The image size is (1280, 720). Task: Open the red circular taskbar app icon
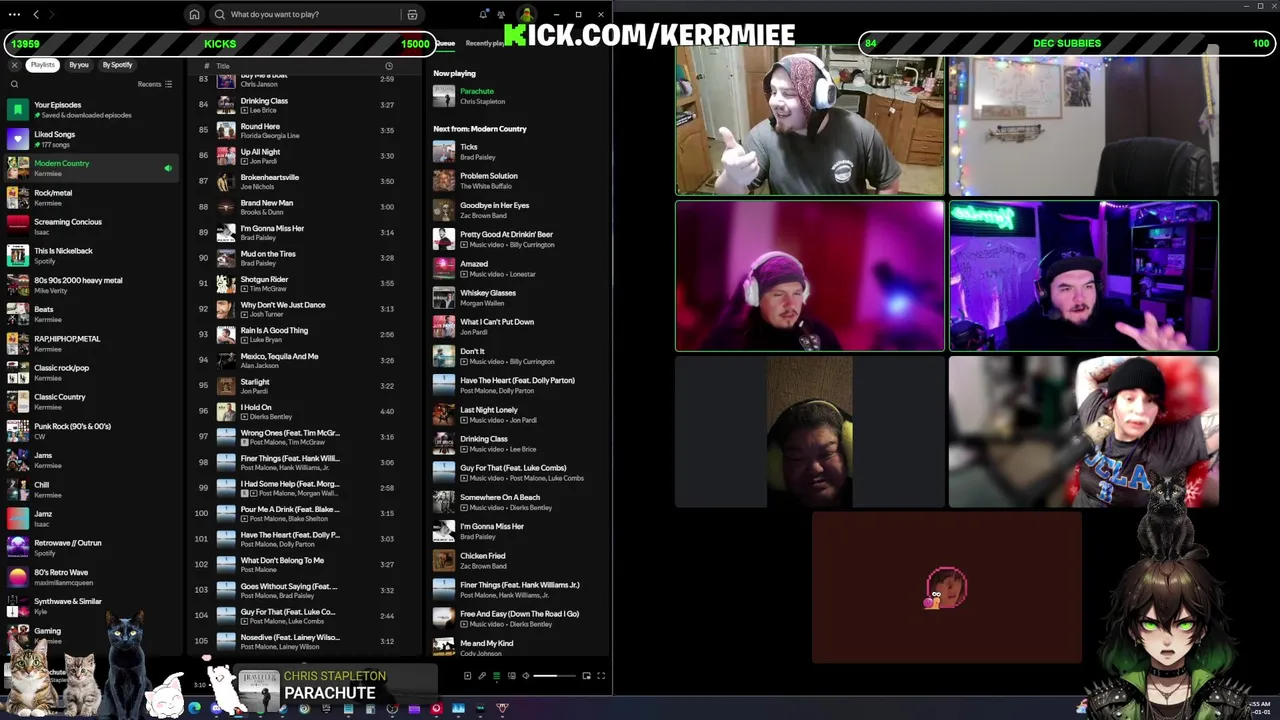pyautogui.click(x=436, y=708)
